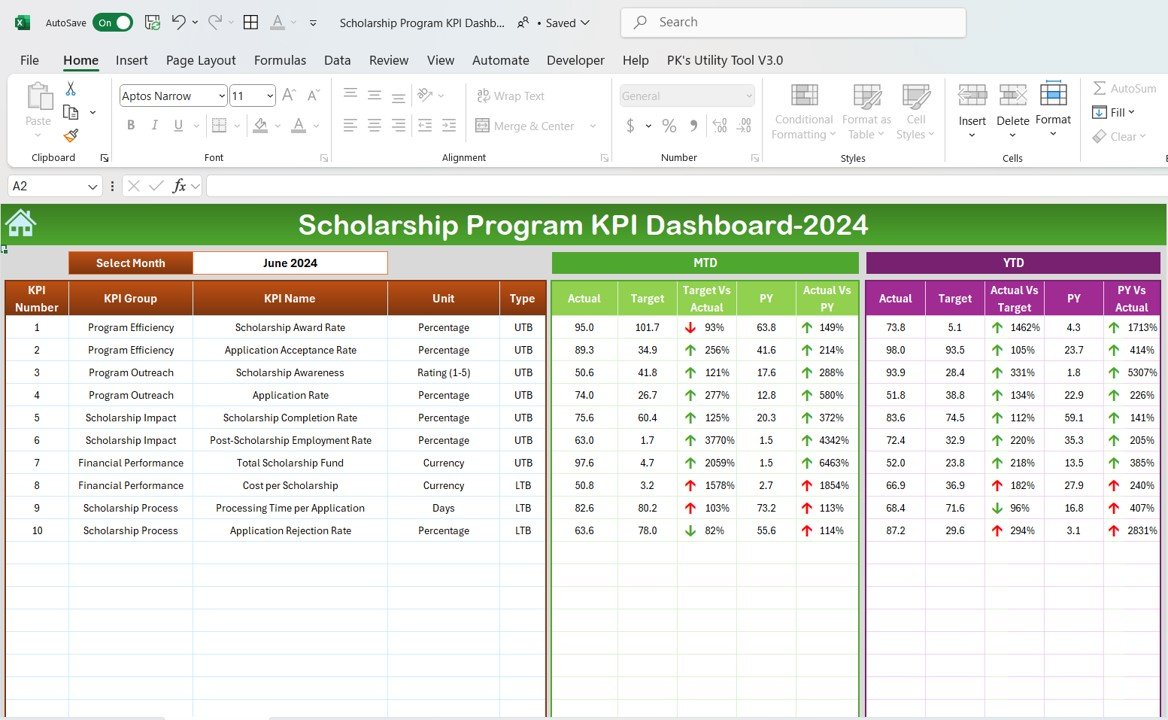Open the Aptos Narrow font dropdown

(x=221, y=96)
